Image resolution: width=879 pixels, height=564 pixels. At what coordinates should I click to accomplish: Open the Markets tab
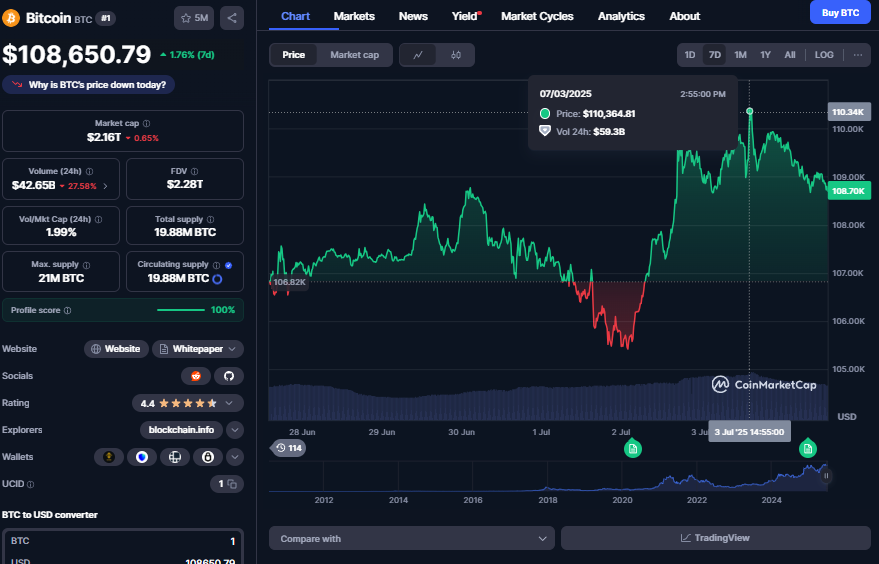pyautogui.click(x=354, y=16)
